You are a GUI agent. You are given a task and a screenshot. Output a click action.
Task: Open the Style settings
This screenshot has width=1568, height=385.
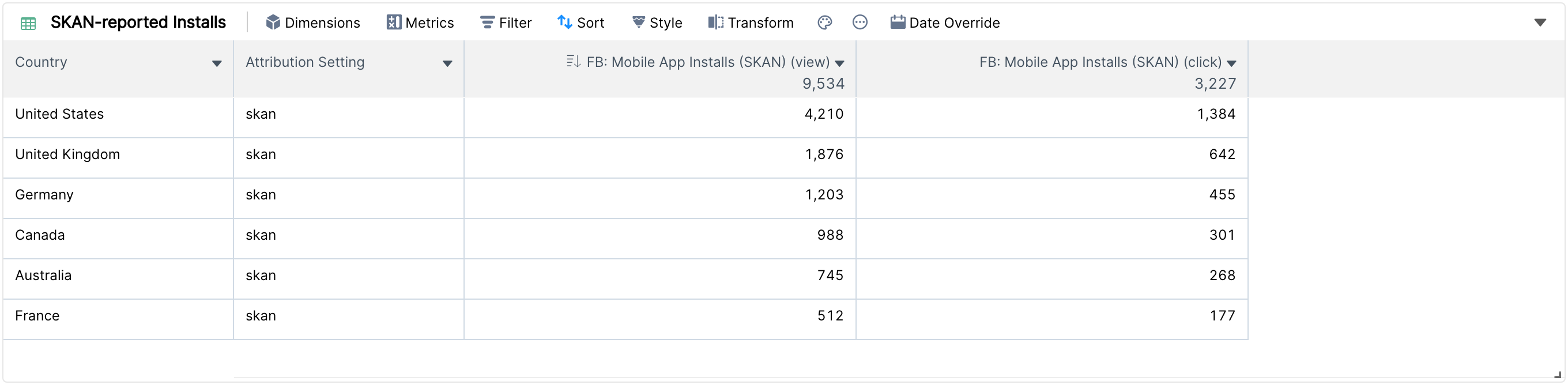pos(657,23)
